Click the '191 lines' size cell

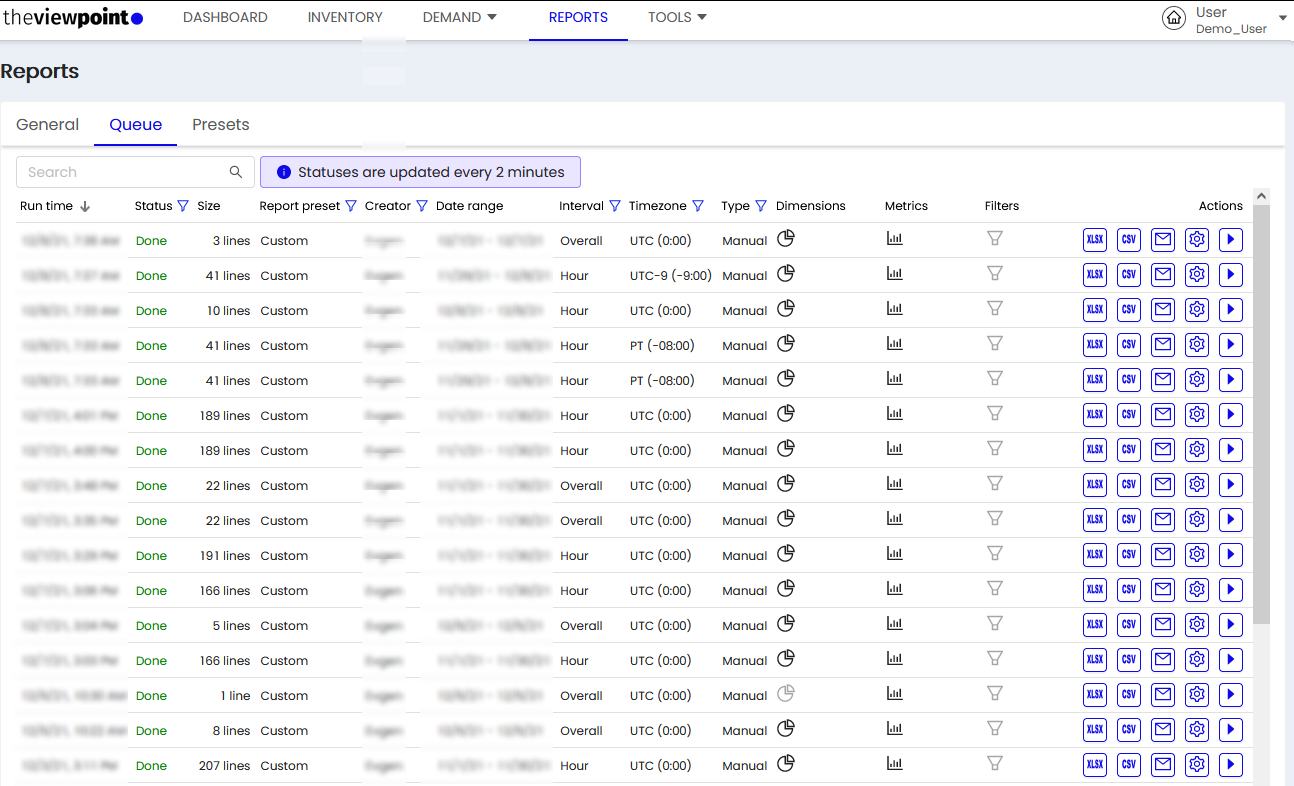[x=226, y=556]
